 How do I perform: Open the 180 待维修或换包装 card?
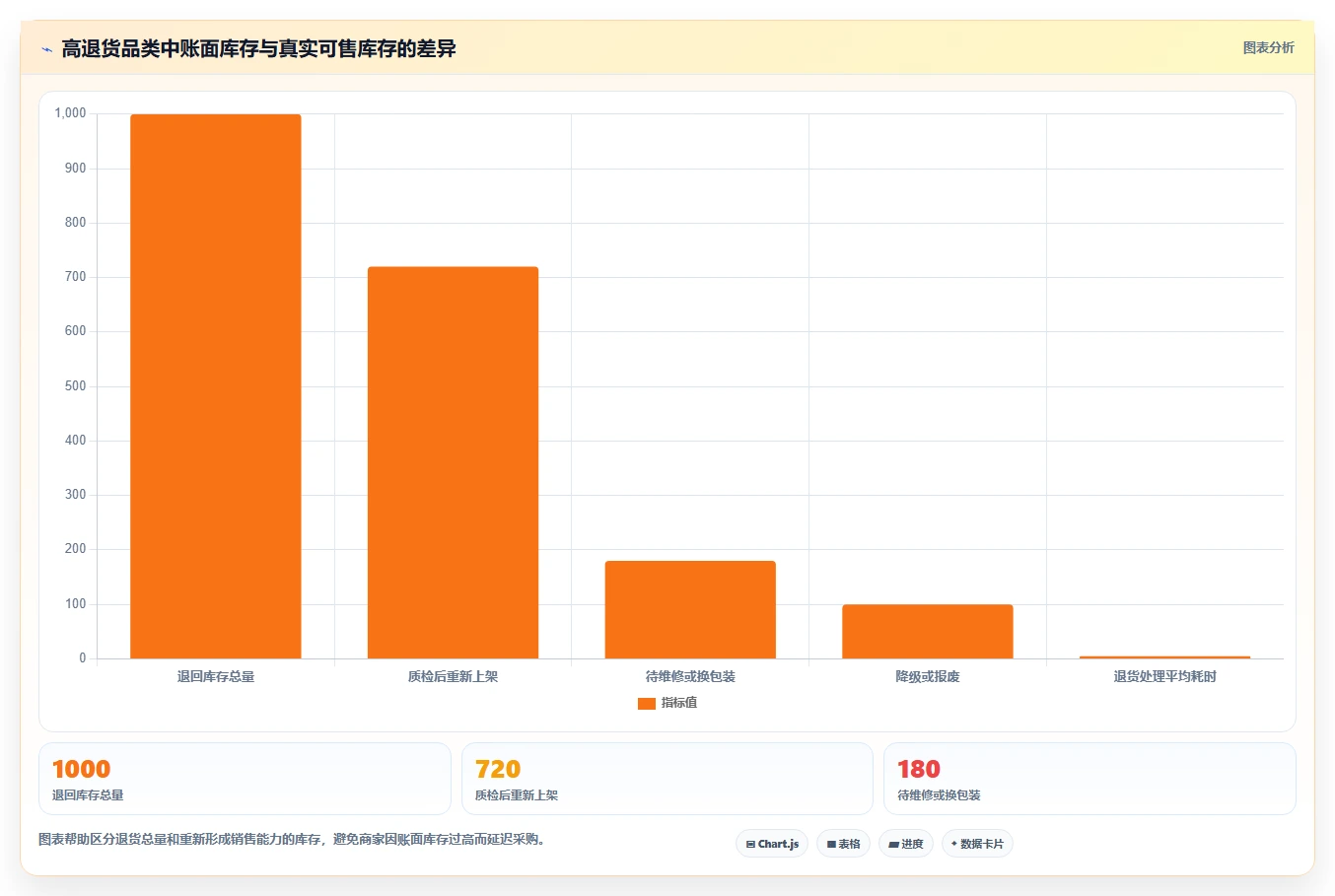1089,779
